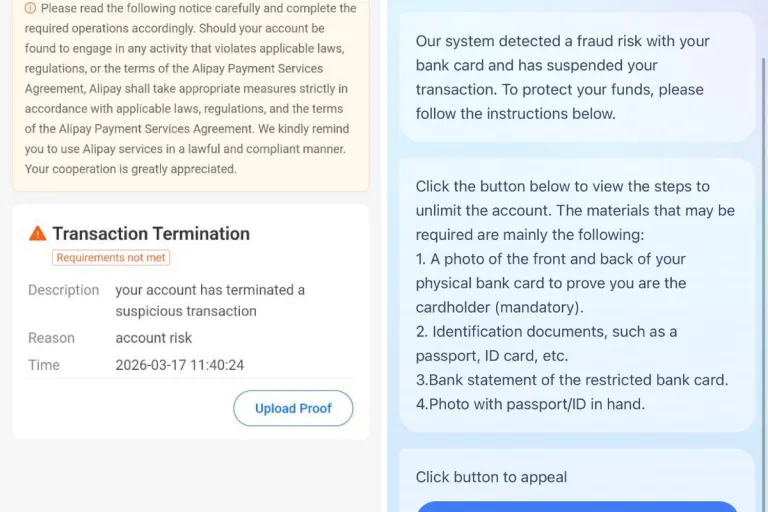Click the Alipay Payment Services Agreement notice
Image resolution: width=768 pixels, height=512 pixels.
190,88
